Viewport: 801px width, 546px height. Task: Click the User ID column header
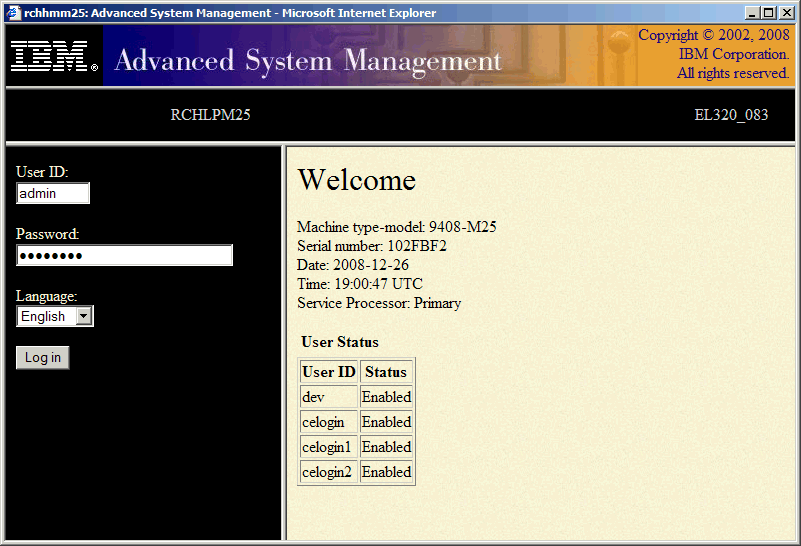pyautogui.click(x=329, y=372)
